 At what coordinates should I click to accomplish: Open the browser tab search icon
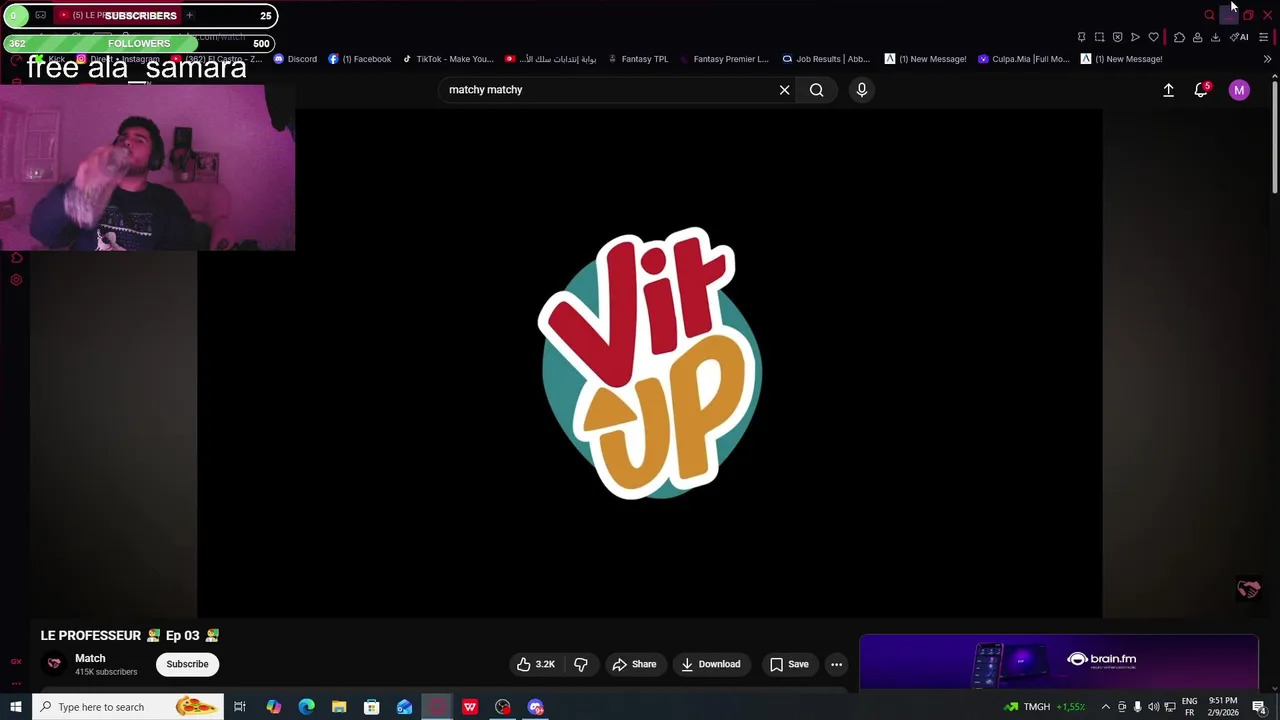tap(1209, 15)
